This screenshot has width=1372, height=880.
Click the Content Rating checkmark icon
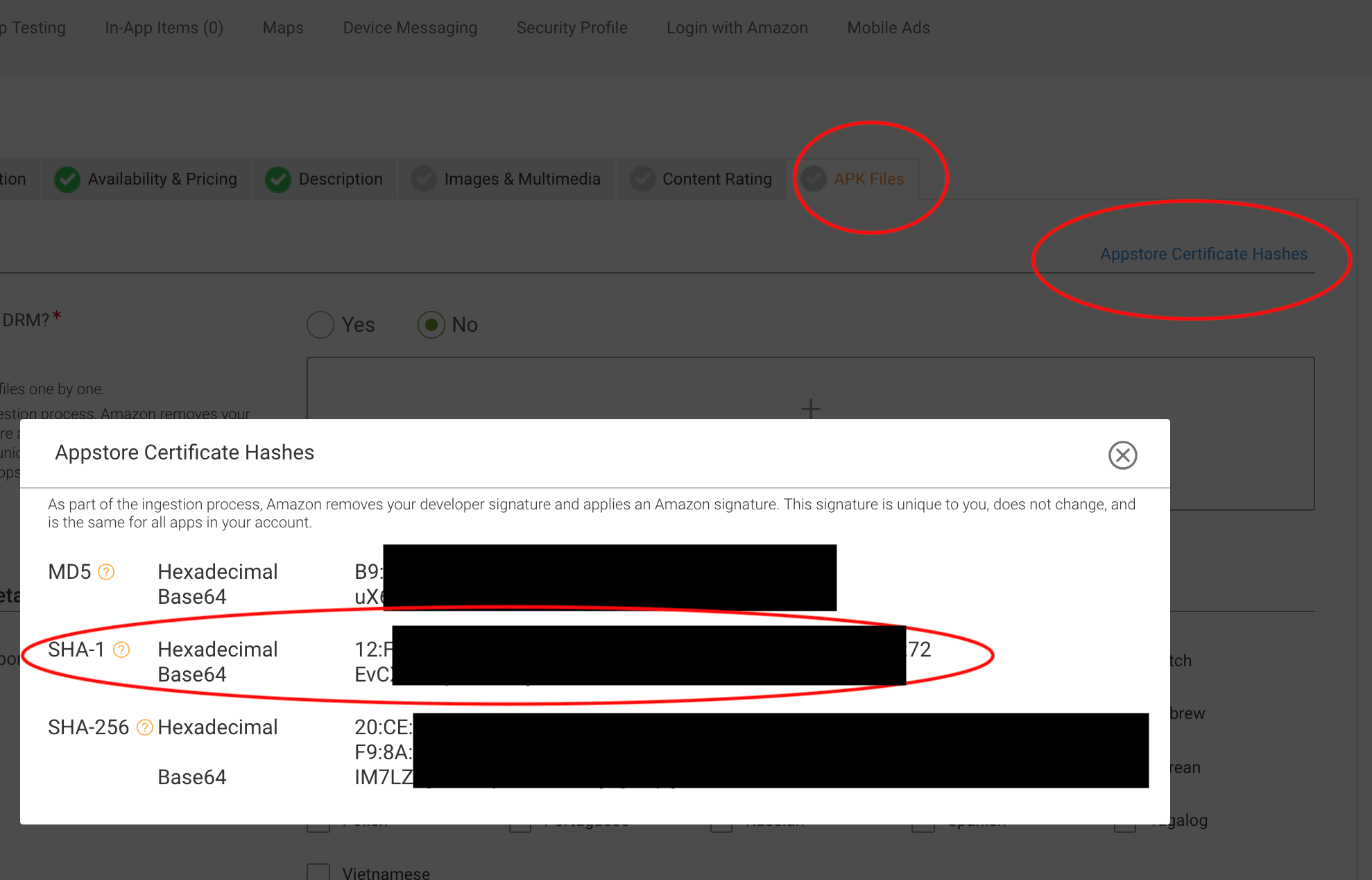click(x=642, y=179)
